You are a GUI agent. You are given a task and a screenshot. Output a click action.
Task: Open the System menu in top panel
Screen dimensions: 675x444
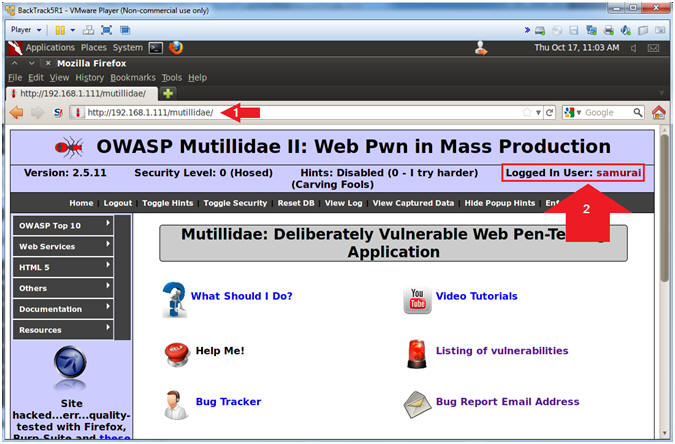coord(128,48)
